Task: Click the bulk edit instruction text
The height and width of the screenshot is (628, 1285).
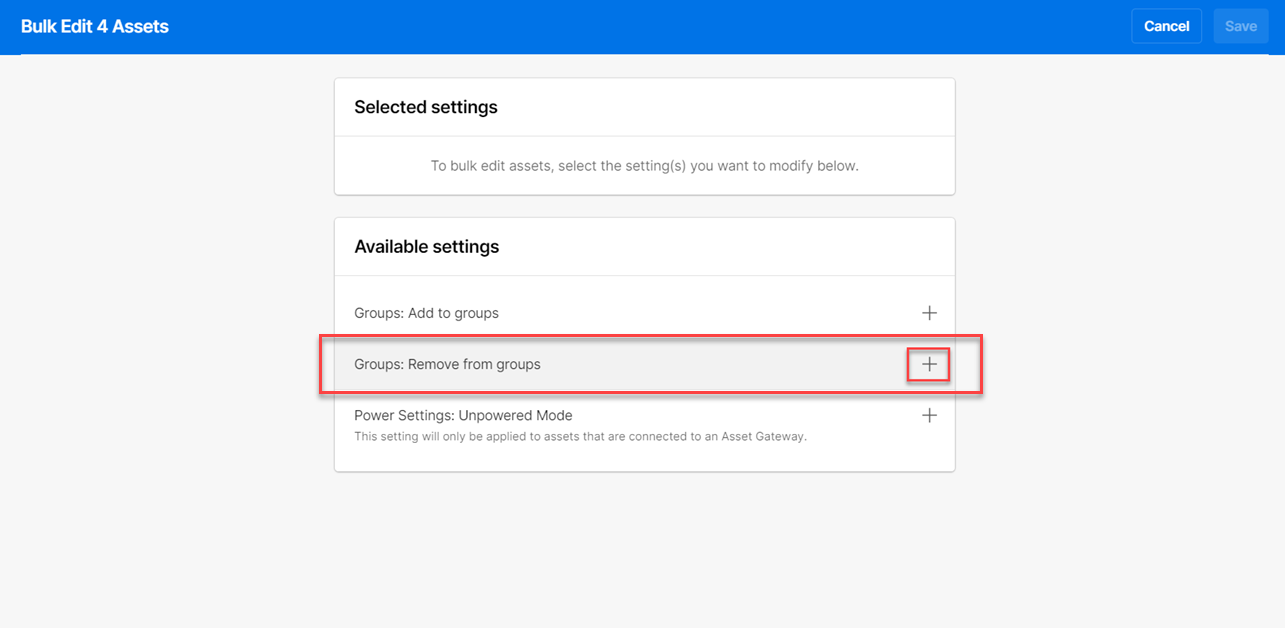Action: pyautogui.click(x=644, y=166)
